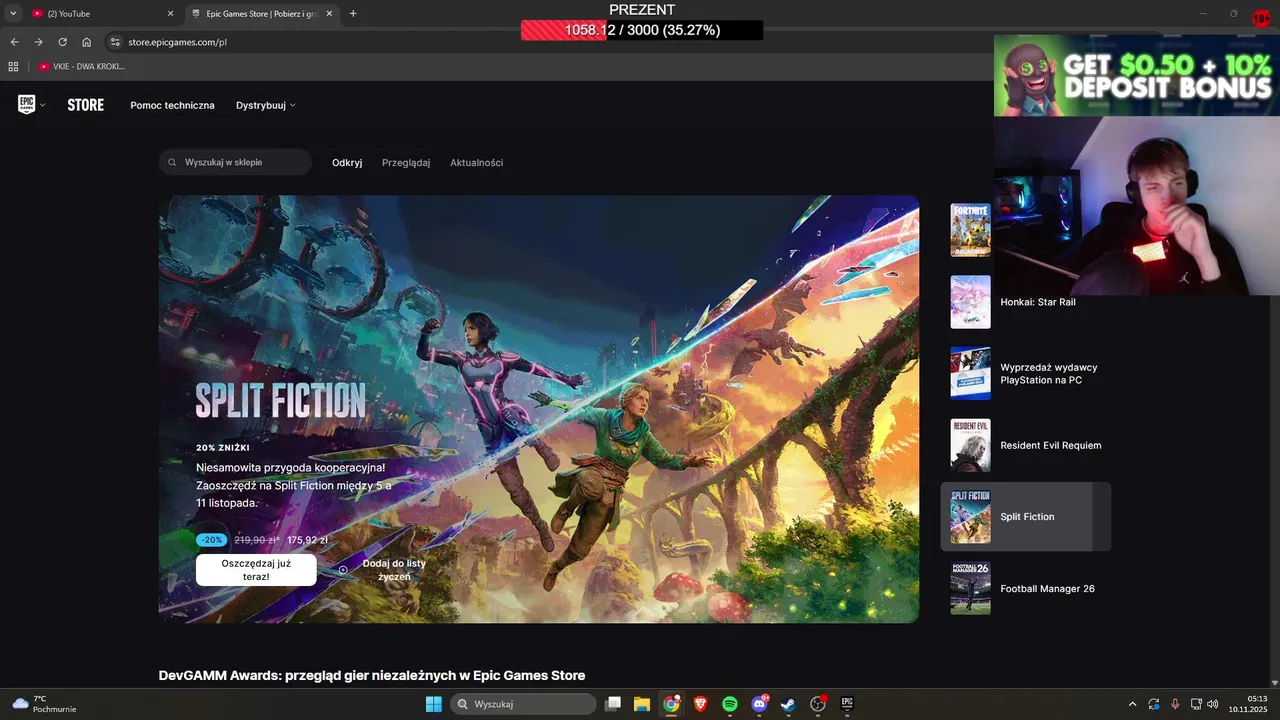The image size is (1280, 720).
Task: Open the volume tray icon
Action: click(x=1213, y=704)
